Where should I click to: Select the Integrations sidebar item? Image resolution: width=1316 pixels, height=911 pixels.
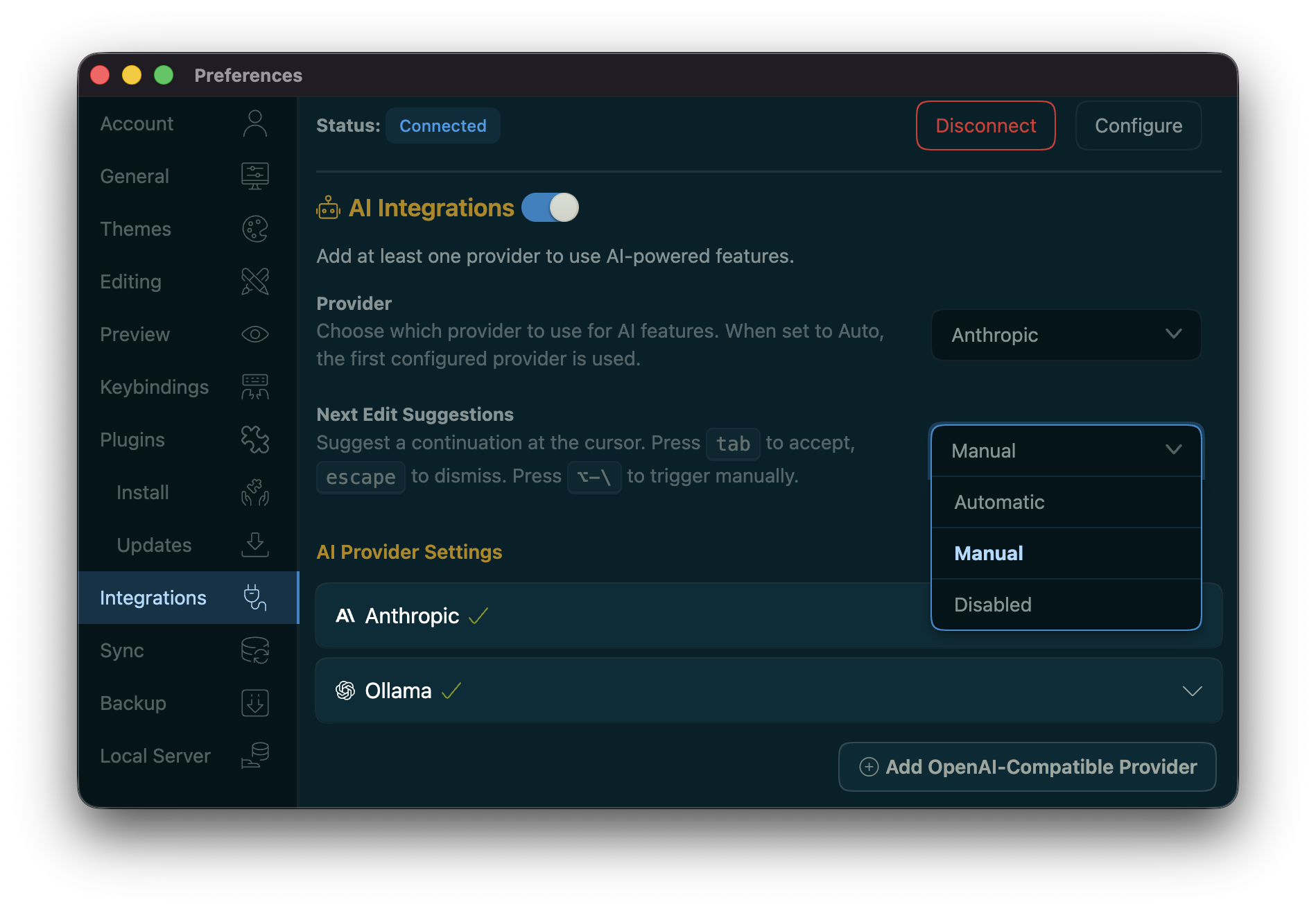[188, 598]
